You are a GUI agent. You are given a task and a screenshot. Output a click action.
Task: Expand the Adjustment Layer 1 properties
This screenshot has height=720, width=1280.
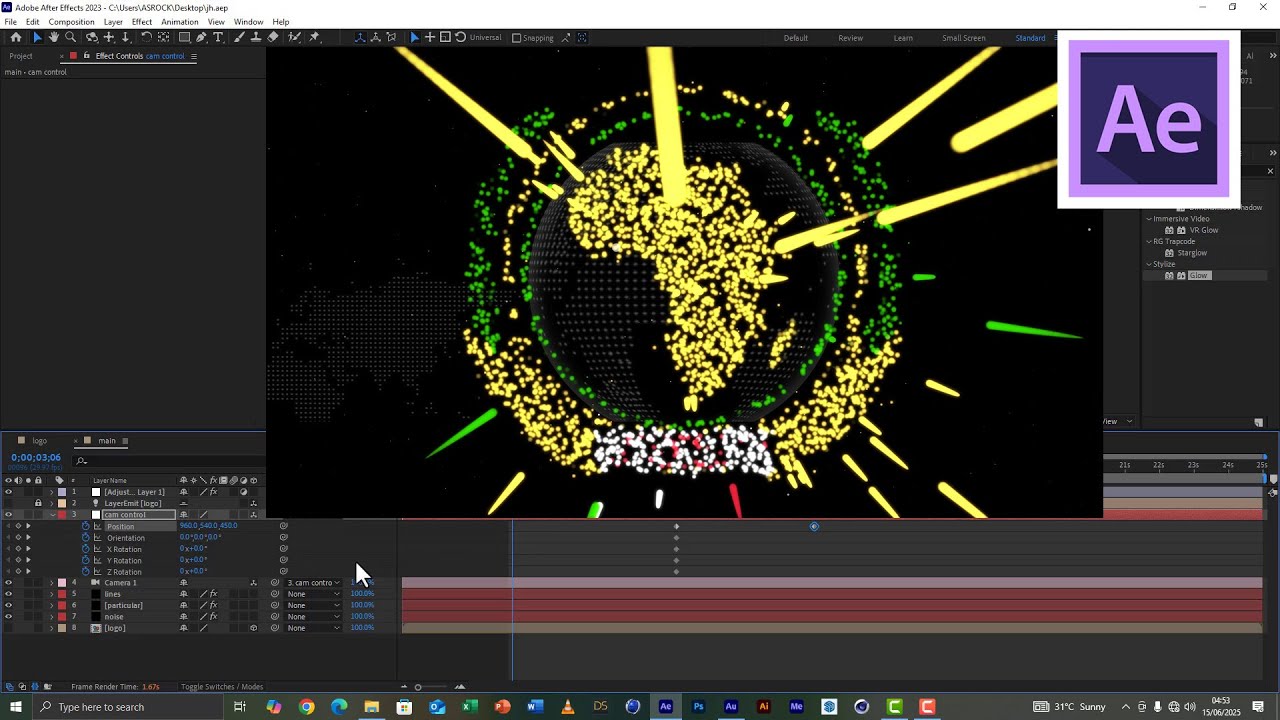coord(52,492)
